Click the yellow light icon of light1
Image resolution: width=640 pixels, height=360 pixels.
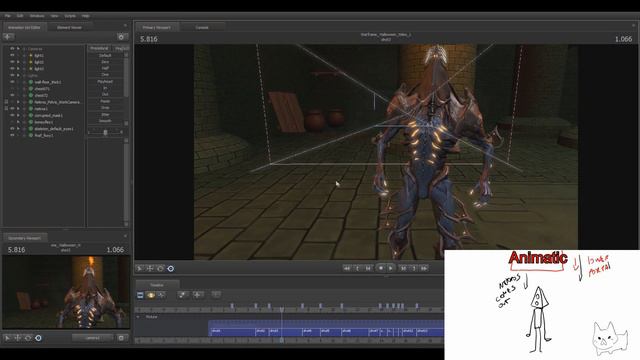pyautogui.click(x=31, y=55)
